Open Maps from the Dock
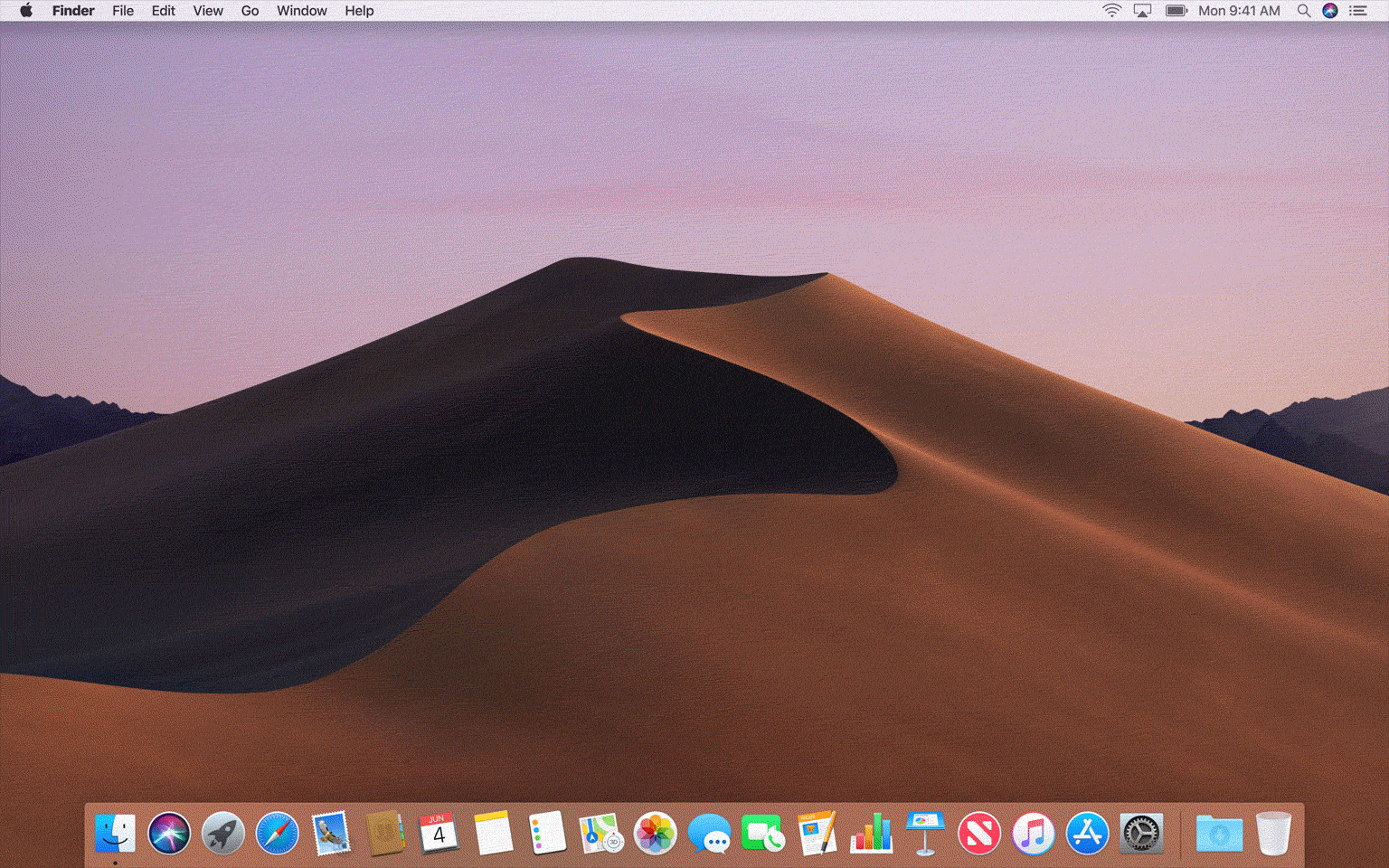Screen dimensions: 1389x868 pyautogui.click(x=601, y=834)
